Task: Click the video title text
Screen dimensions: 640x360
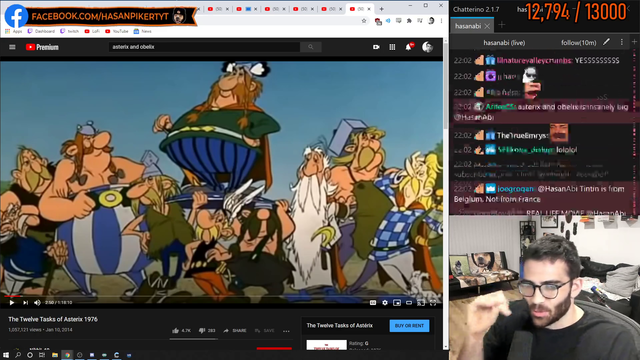Action: [53, 319]
